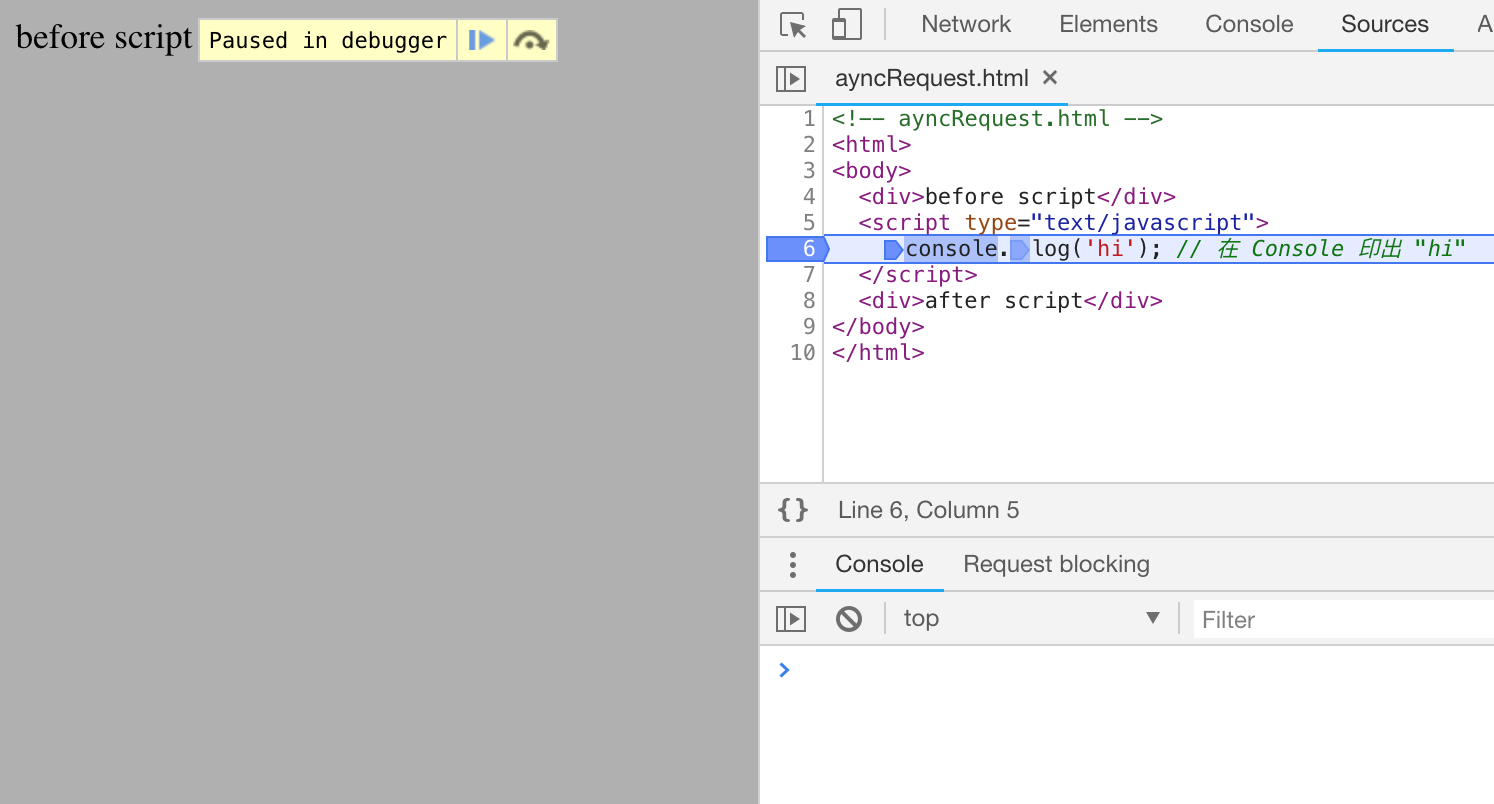Open the Console panel tab
The width and height of the screenshot is (1494, 804).
[x=1249, y=24]
